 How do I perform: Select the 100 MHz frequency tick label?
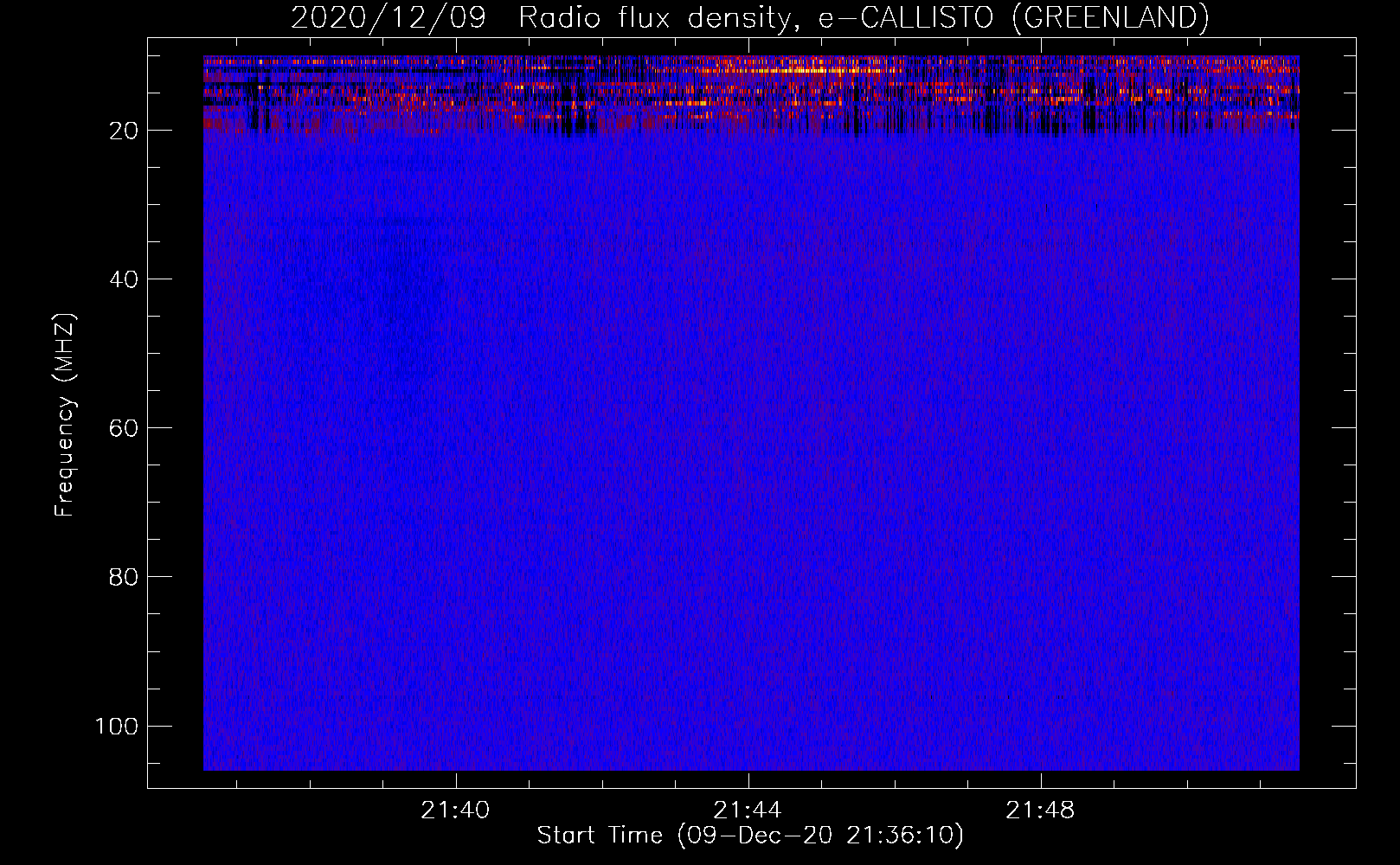[x=117, y=726]
